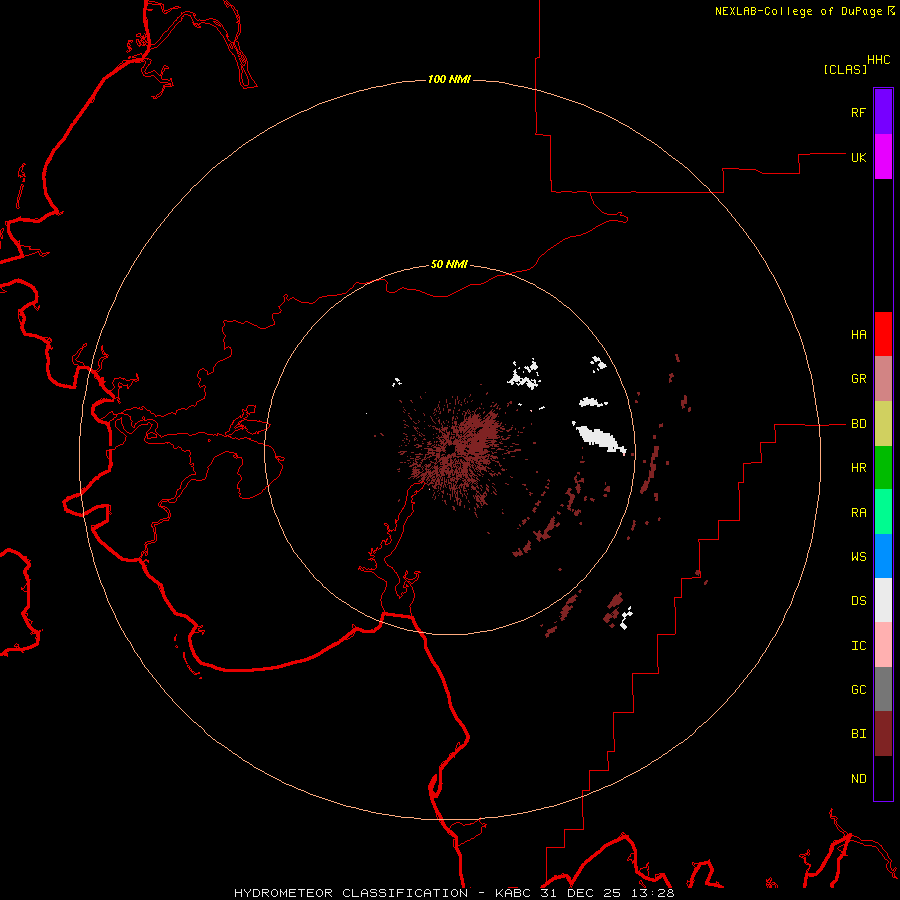Click the UK legend label
The image size is (900, 900).
tap(858, 158)
